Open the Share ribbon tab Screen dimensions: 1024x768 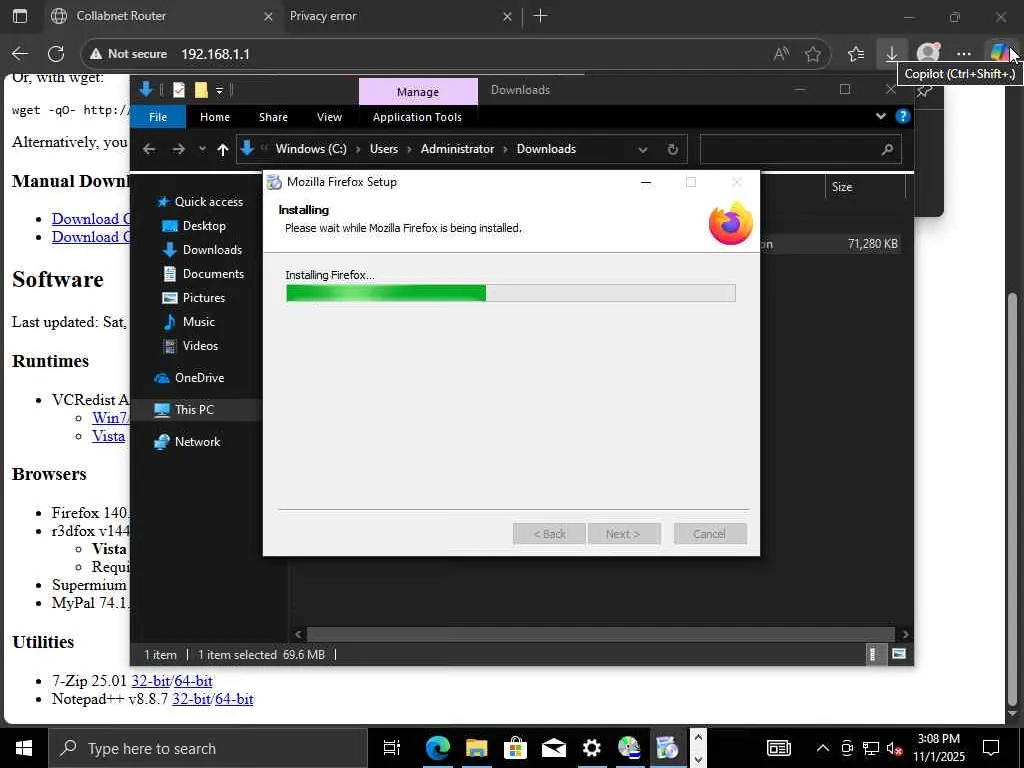(x=273, y=117)
